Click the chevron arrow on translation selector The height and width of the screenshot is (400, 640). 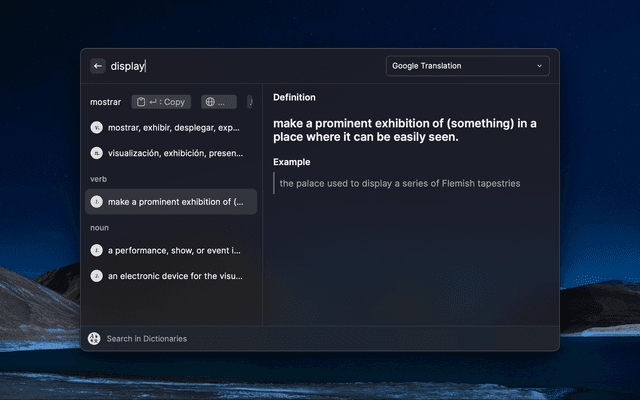pos(540,66)
